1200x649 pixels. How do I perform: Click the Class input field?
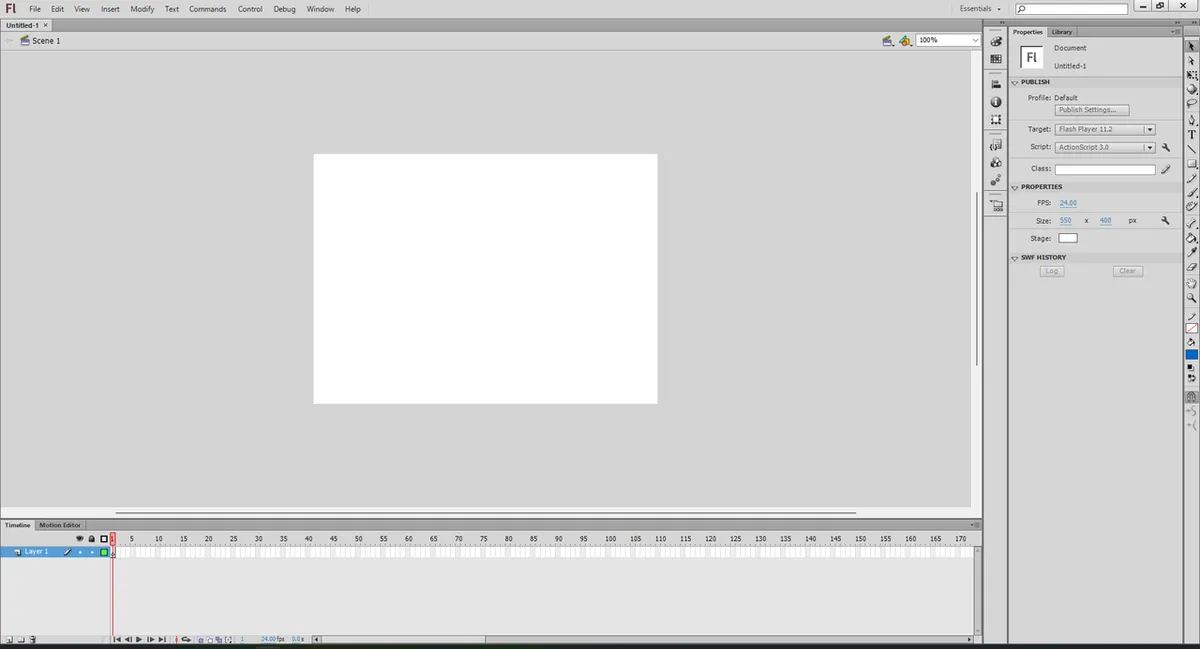coord(1105,169)
